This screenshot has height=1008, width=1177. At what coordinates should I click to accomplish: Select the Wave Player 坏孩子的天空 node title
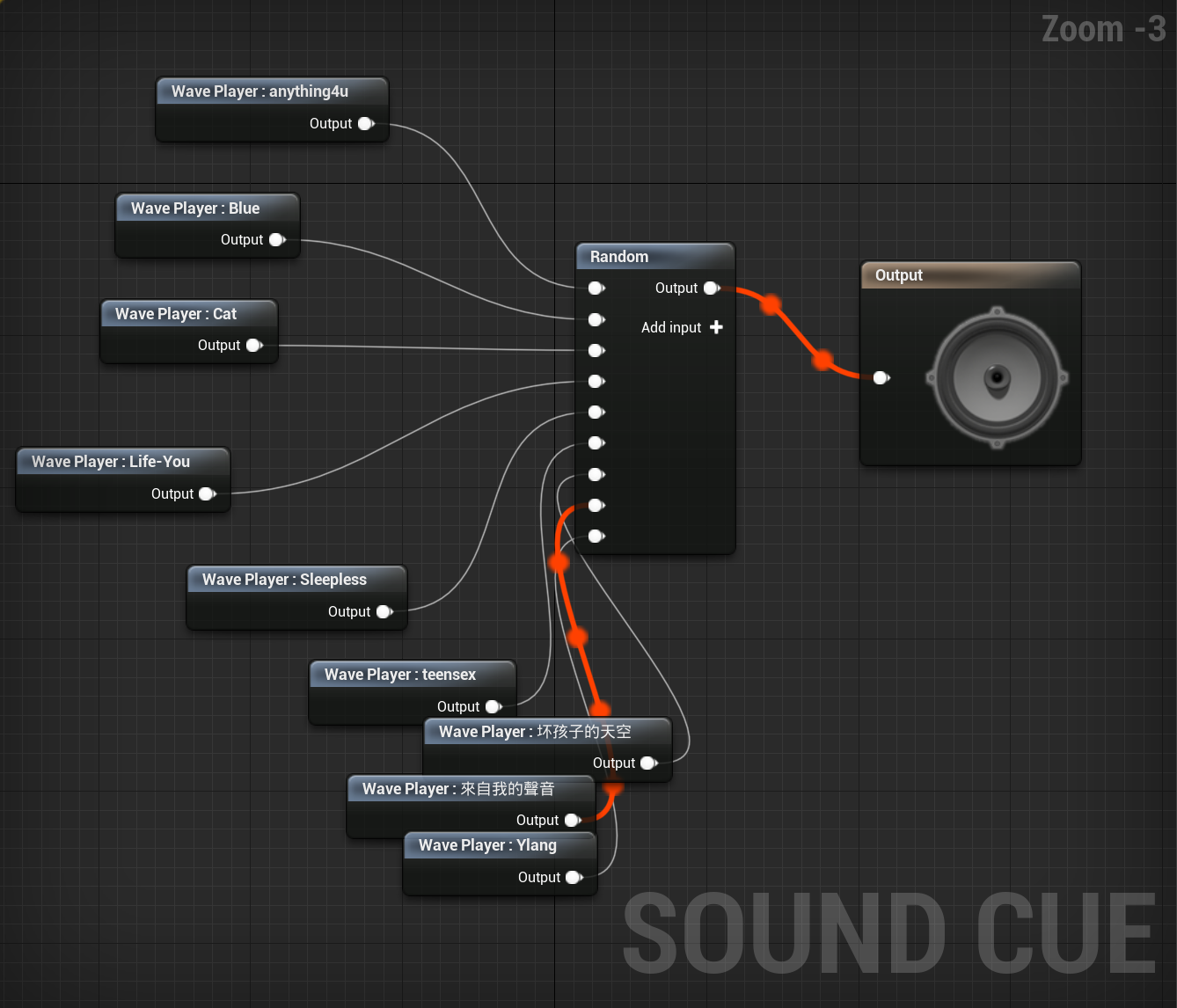pyautogui.click(x=547, y=732)
